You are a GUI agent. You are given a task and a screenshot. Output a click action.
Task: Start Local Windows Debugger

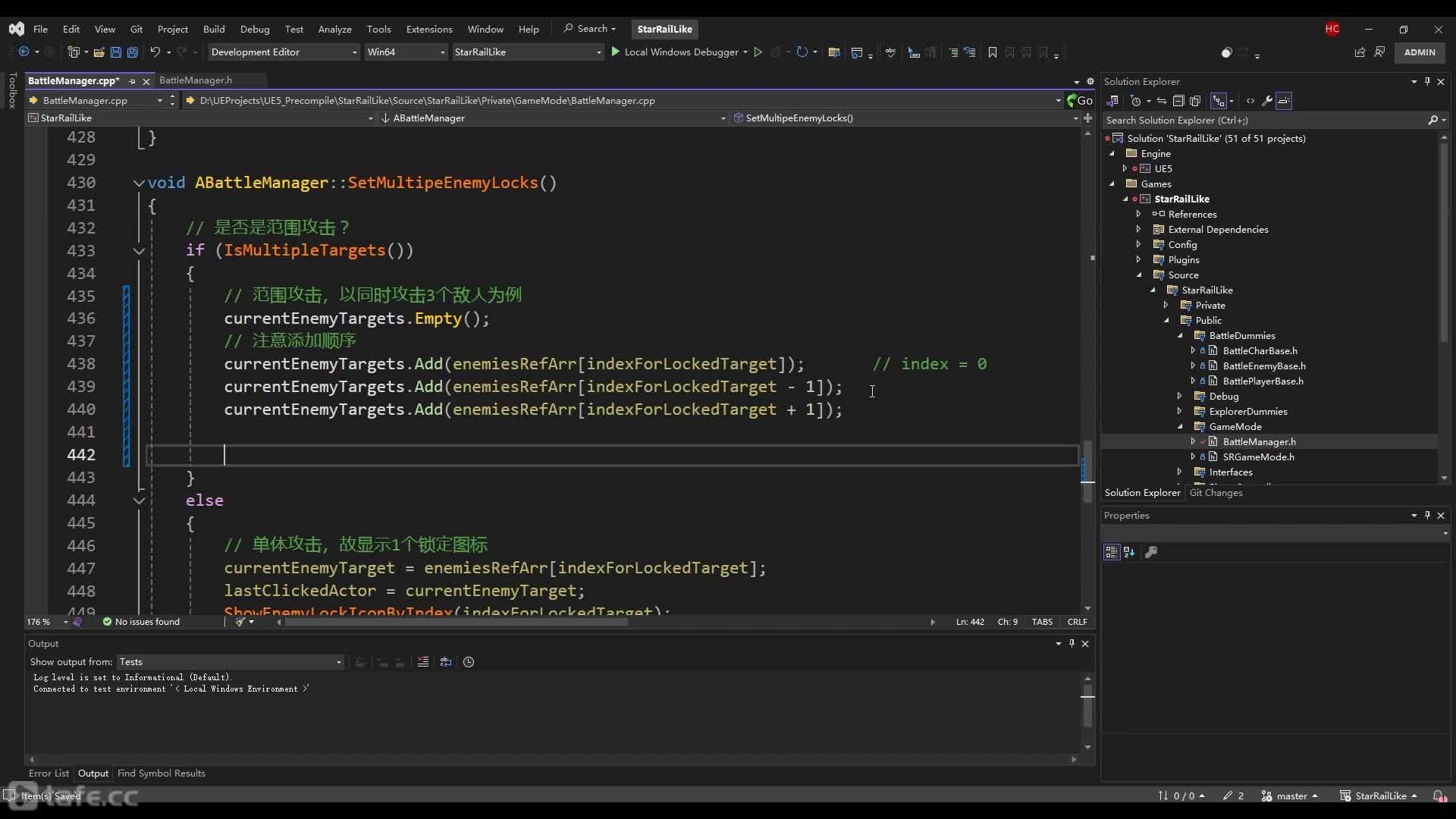tap(674, 52)
